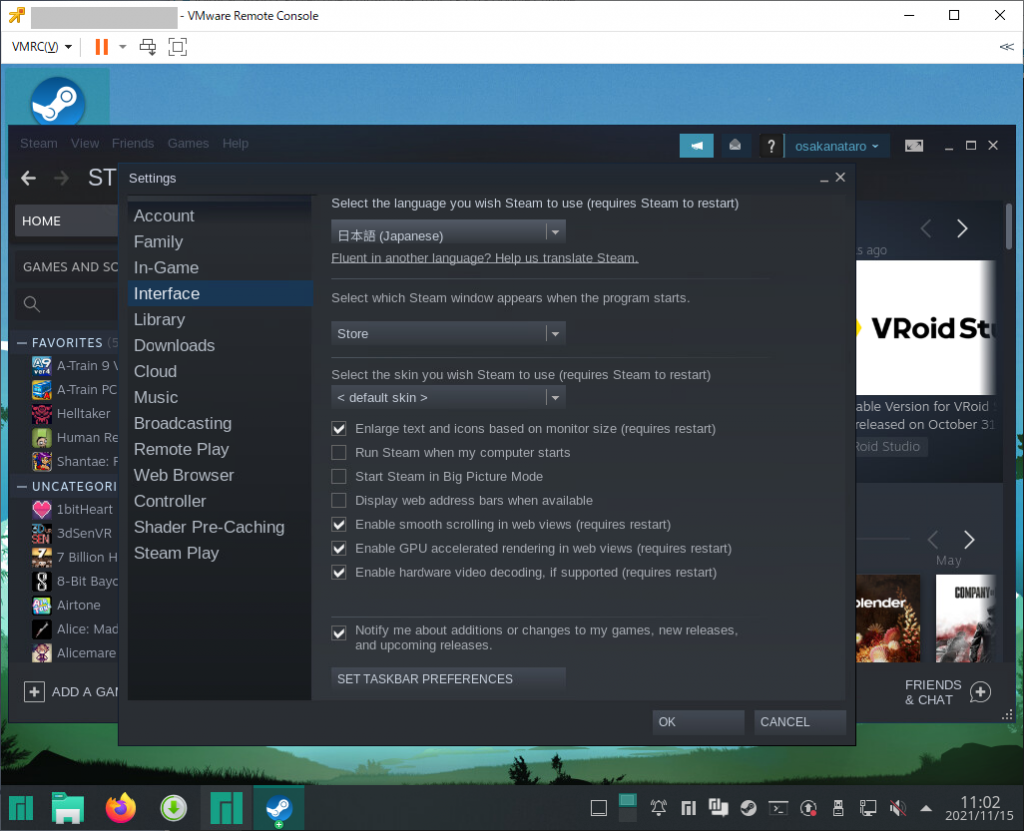Toggle Enable smooth scrolling in web views

339,525
